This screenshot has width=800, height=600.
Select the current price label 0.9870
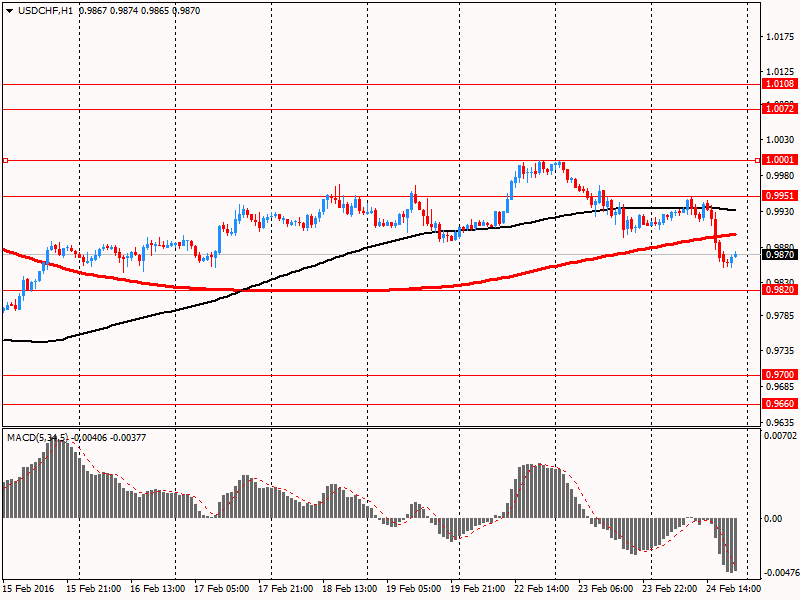[x=780, y=255]
